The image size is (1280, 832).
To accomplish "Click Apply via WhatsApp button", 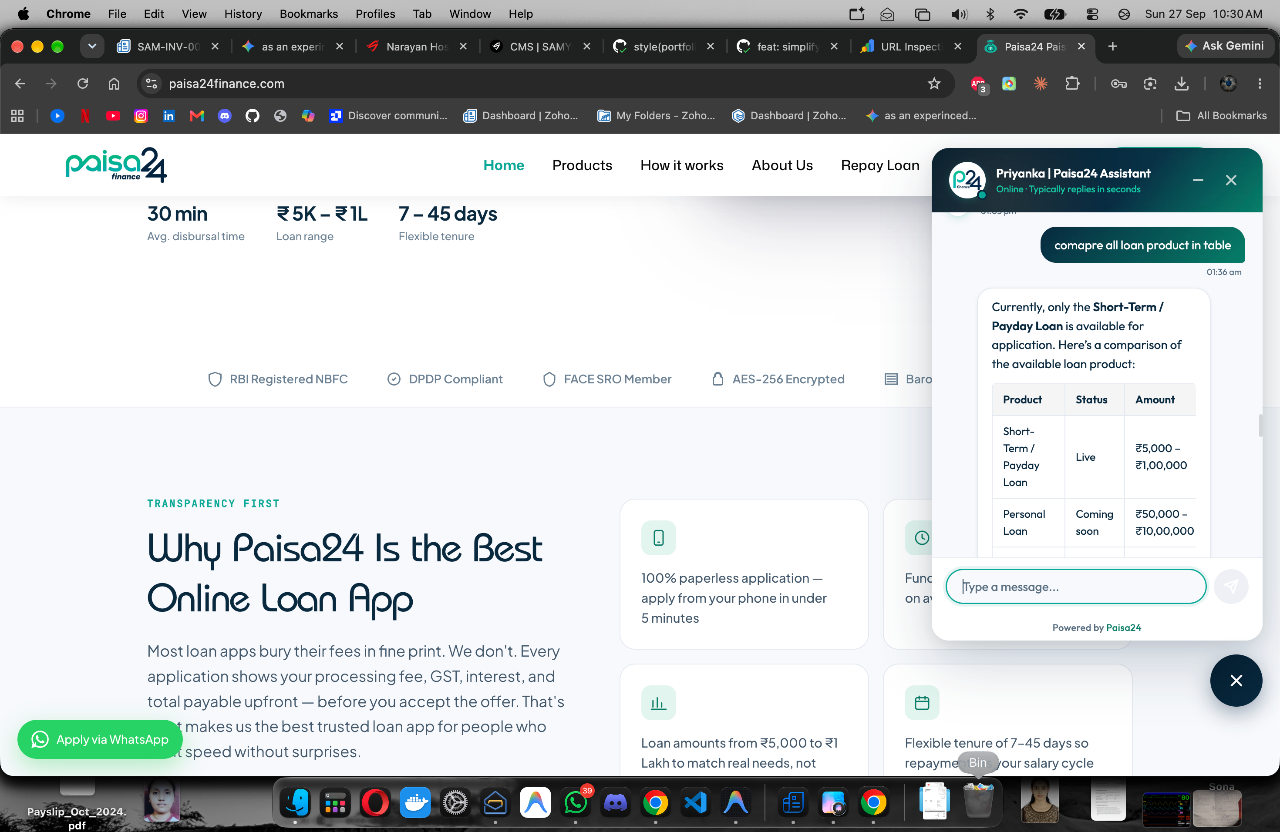I will (x=100, y=740).
